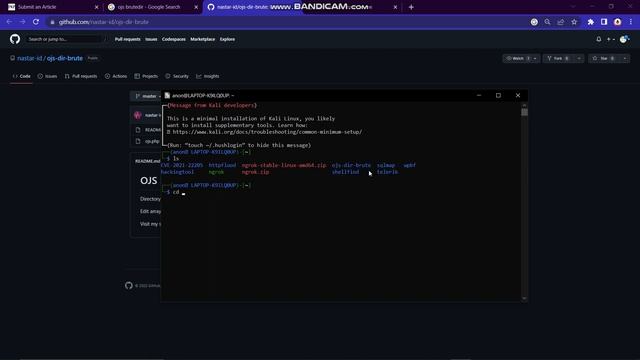Expand the Fork dropdown arrow
The height and width of the screenshot is (360, 640).
579,58
